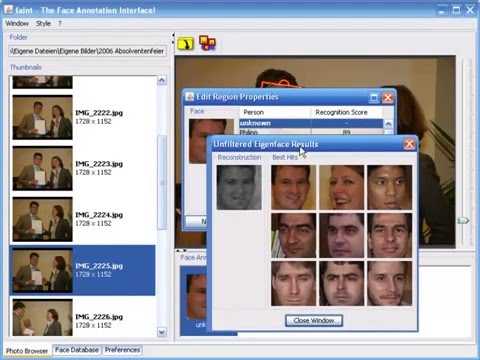The width and height of the screenshot is (480, 360).
Task: Click the smiling woman best-hit face
Action: click(x=341, y=187)
